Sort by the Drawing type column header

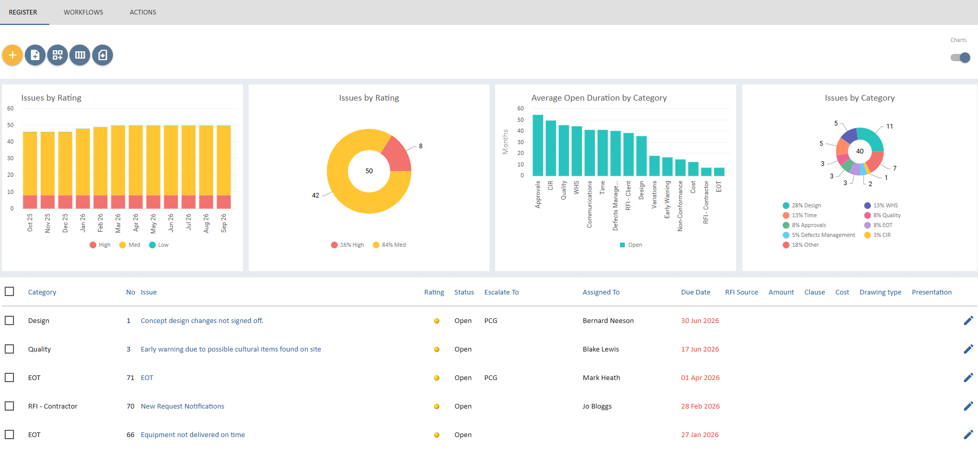coord(880,292)
